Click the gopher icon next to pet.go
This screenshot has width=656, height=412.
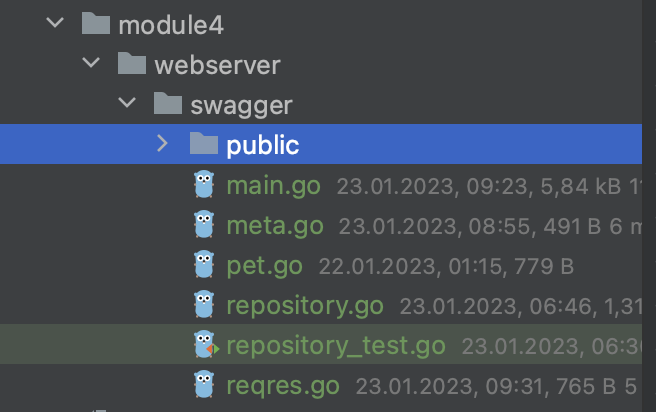coord(205,265)
